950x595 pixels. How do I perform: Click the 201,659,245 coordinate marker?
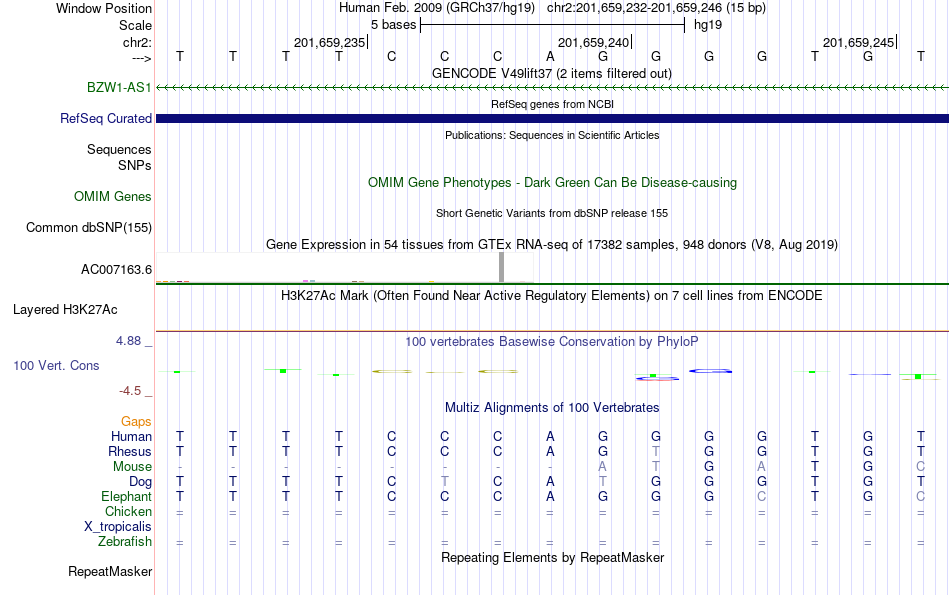[859, 42]
